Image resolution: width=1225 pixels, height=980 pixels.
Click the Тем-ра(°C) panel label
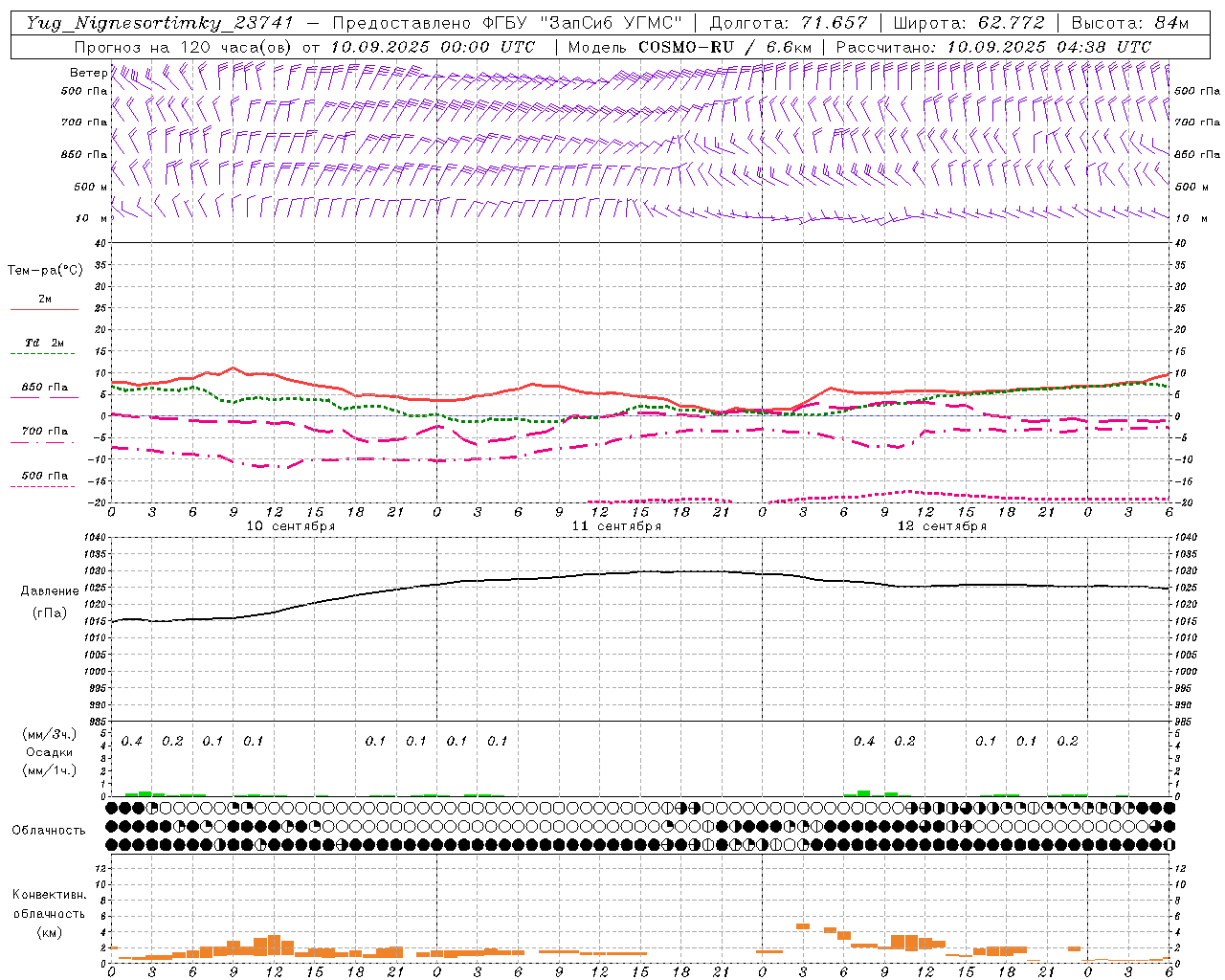pos(45,271)
